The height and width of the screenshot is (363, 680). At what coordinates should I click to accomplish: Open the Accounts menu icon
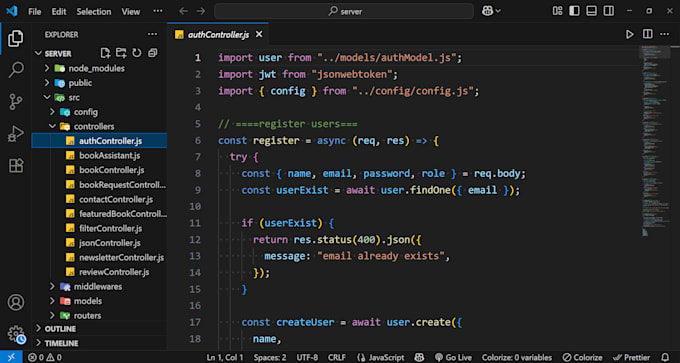(16, 302)
